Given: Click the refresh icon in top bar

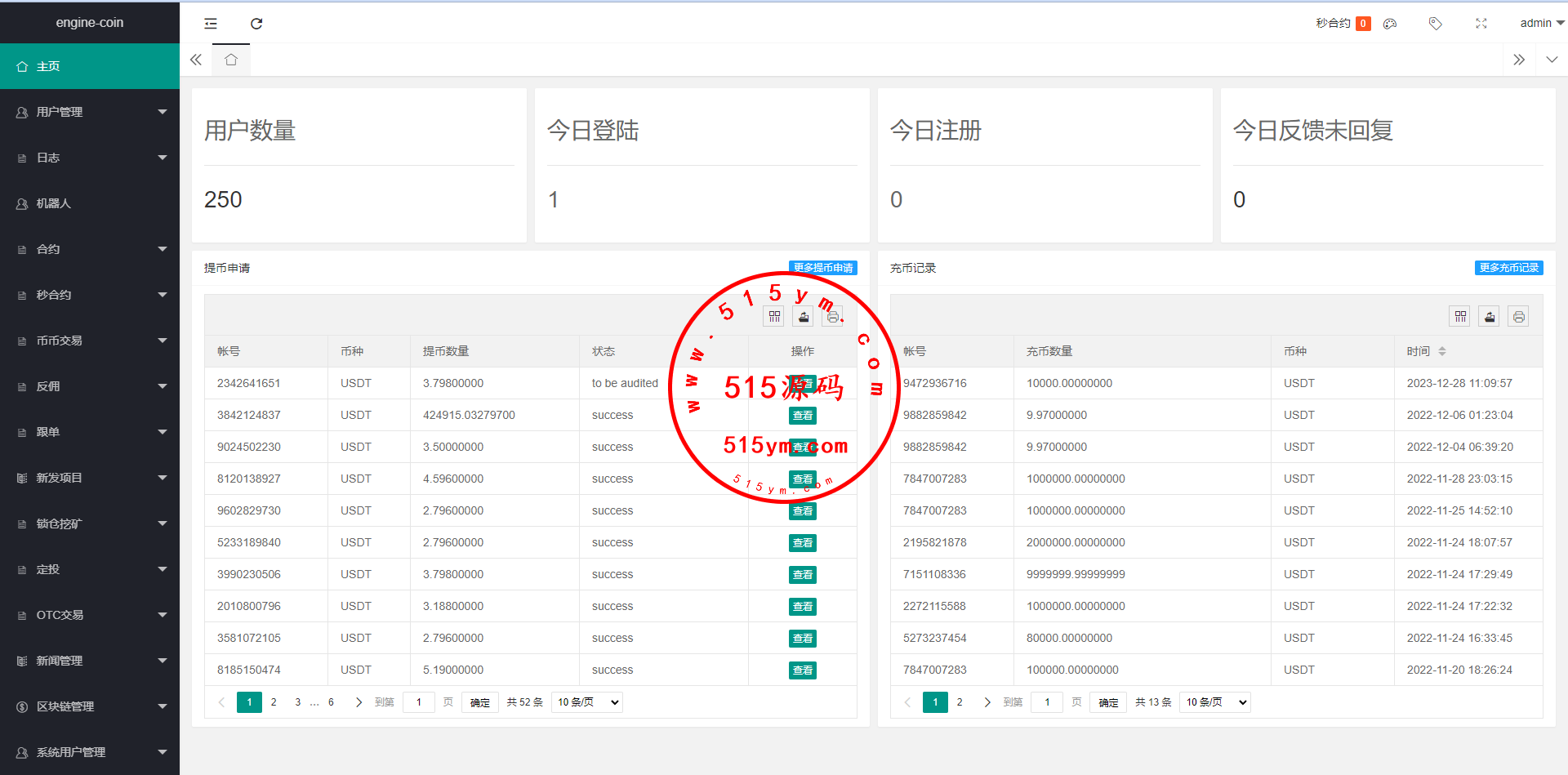Looking at the screenshot, I should 256,24.
